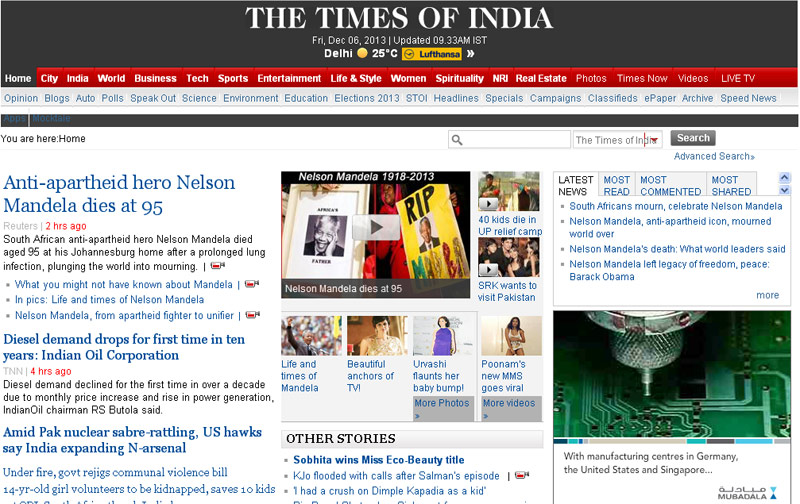Select the Women menu item

pos(408,78)
